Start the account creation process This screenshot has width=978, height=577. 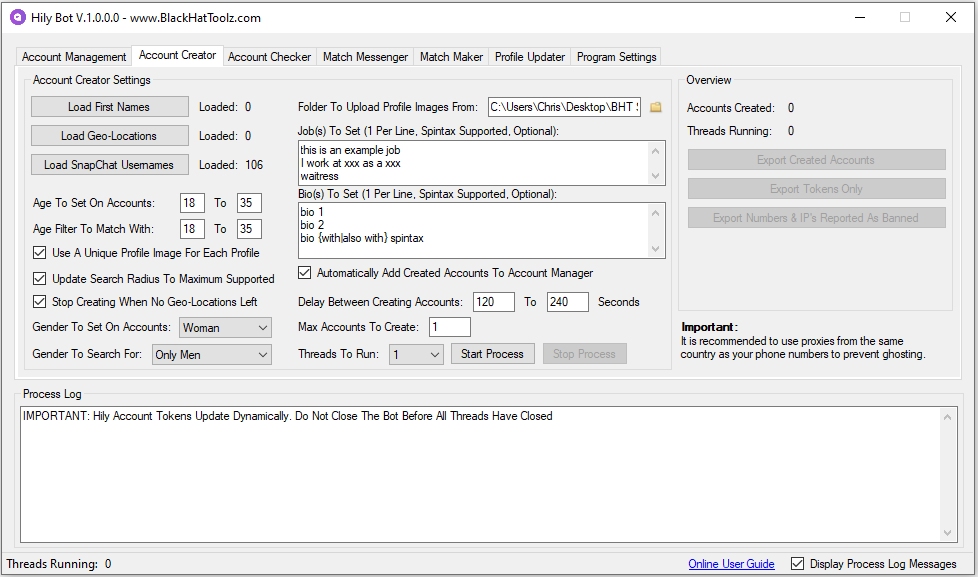click(x=492, y=354)
